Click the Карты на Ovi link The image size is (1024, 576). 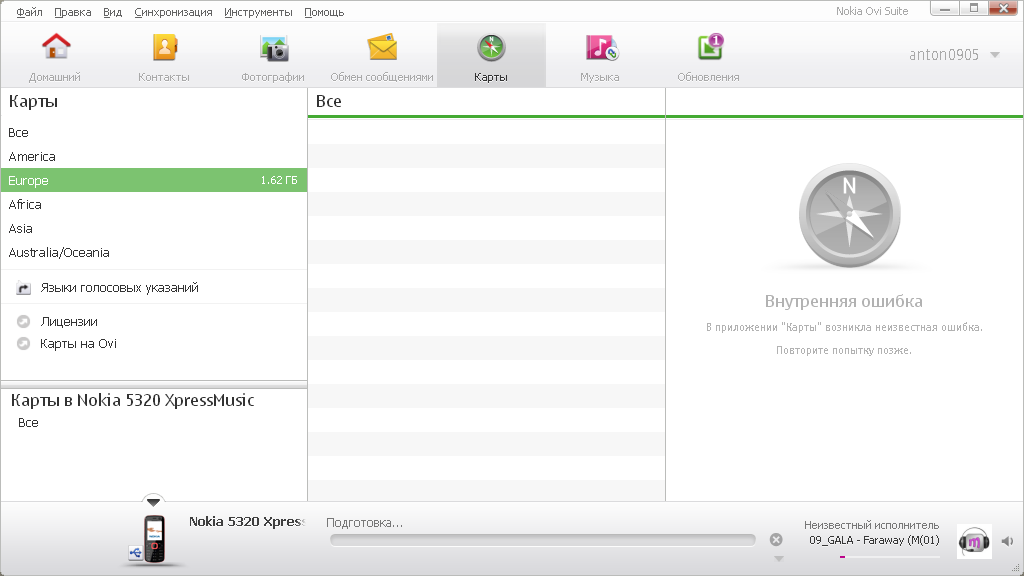(x=78, y=344)
